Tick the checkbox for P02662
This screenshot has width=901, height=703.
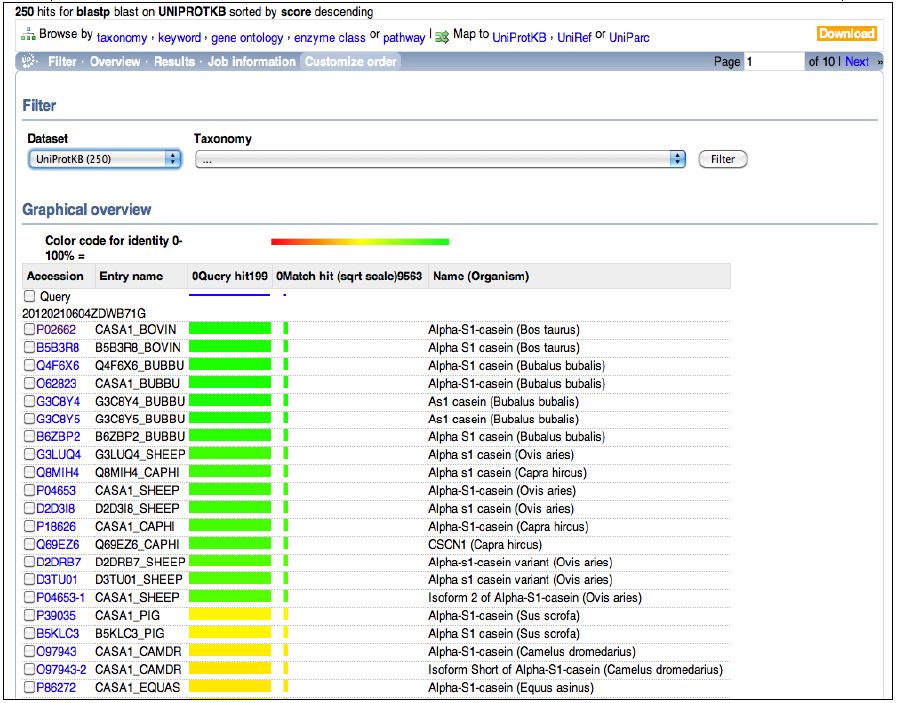pyautogui.click(x=29, y=330)
